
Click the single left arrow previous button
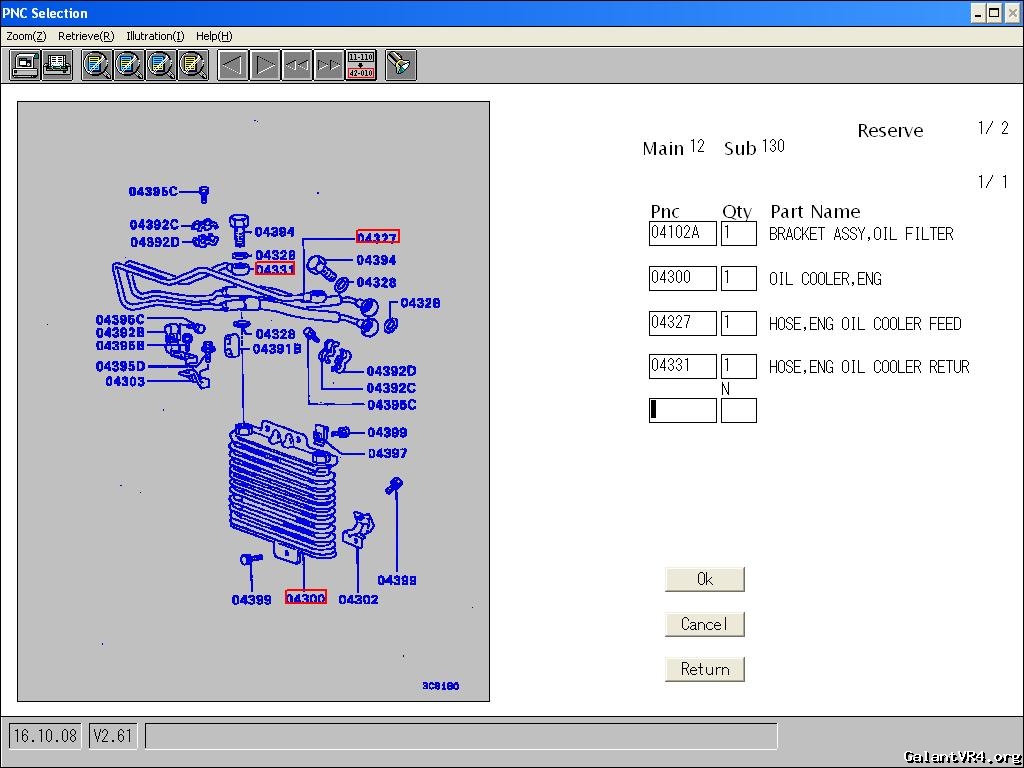coord(233,65)
